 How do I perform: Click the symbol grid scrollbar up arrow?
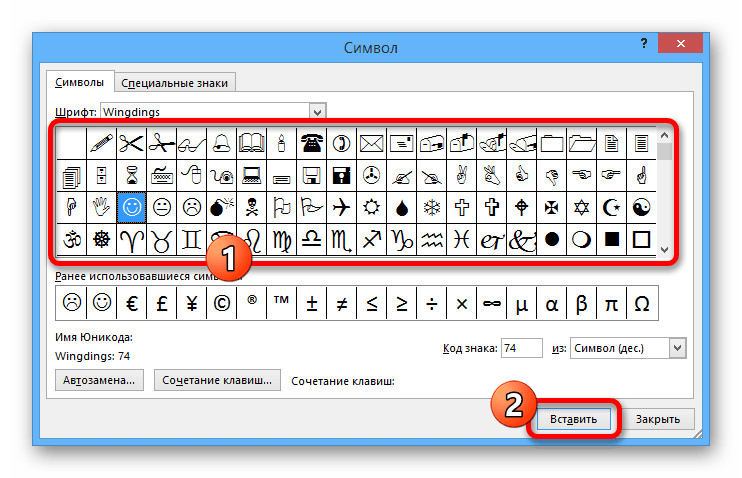[x=664, y=135]
